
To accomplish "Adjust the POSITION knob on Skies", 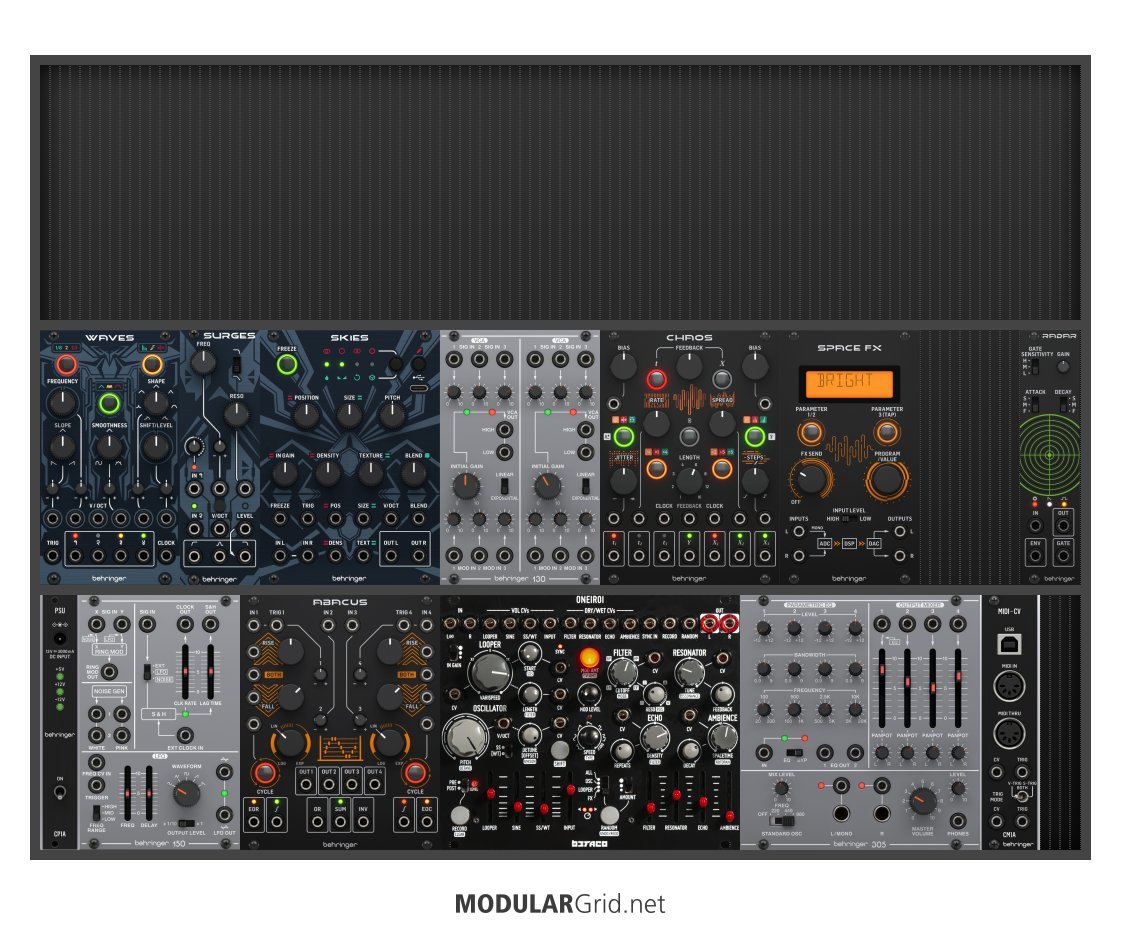I will point(306,415).
